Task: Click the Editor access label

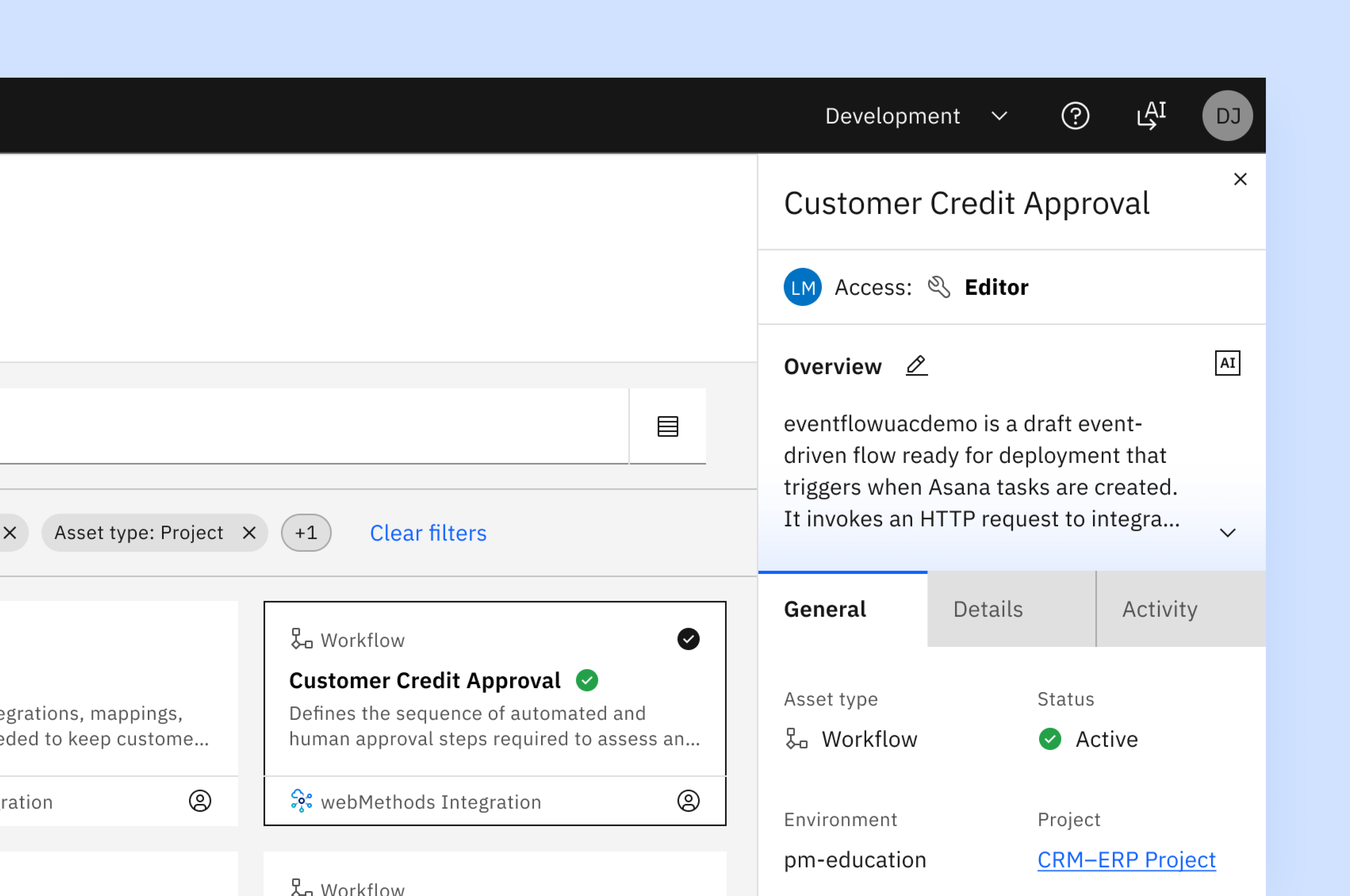Action: coord(996,287)
